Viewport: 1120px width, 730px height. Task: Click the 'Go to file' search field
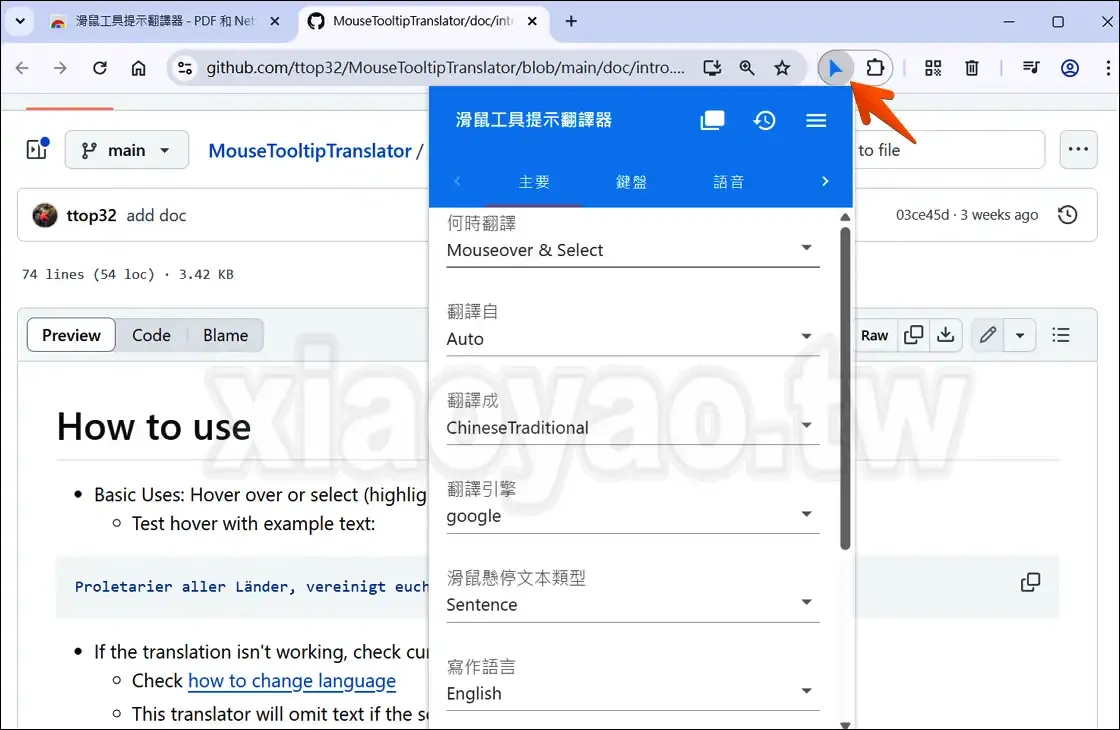point(949,150)
